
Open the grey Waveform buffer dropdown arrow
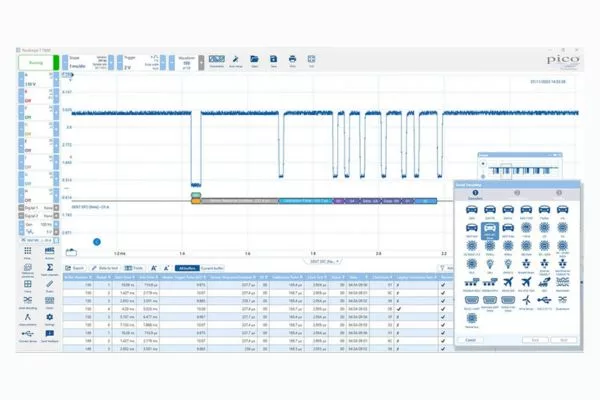[x=201, y=62]
